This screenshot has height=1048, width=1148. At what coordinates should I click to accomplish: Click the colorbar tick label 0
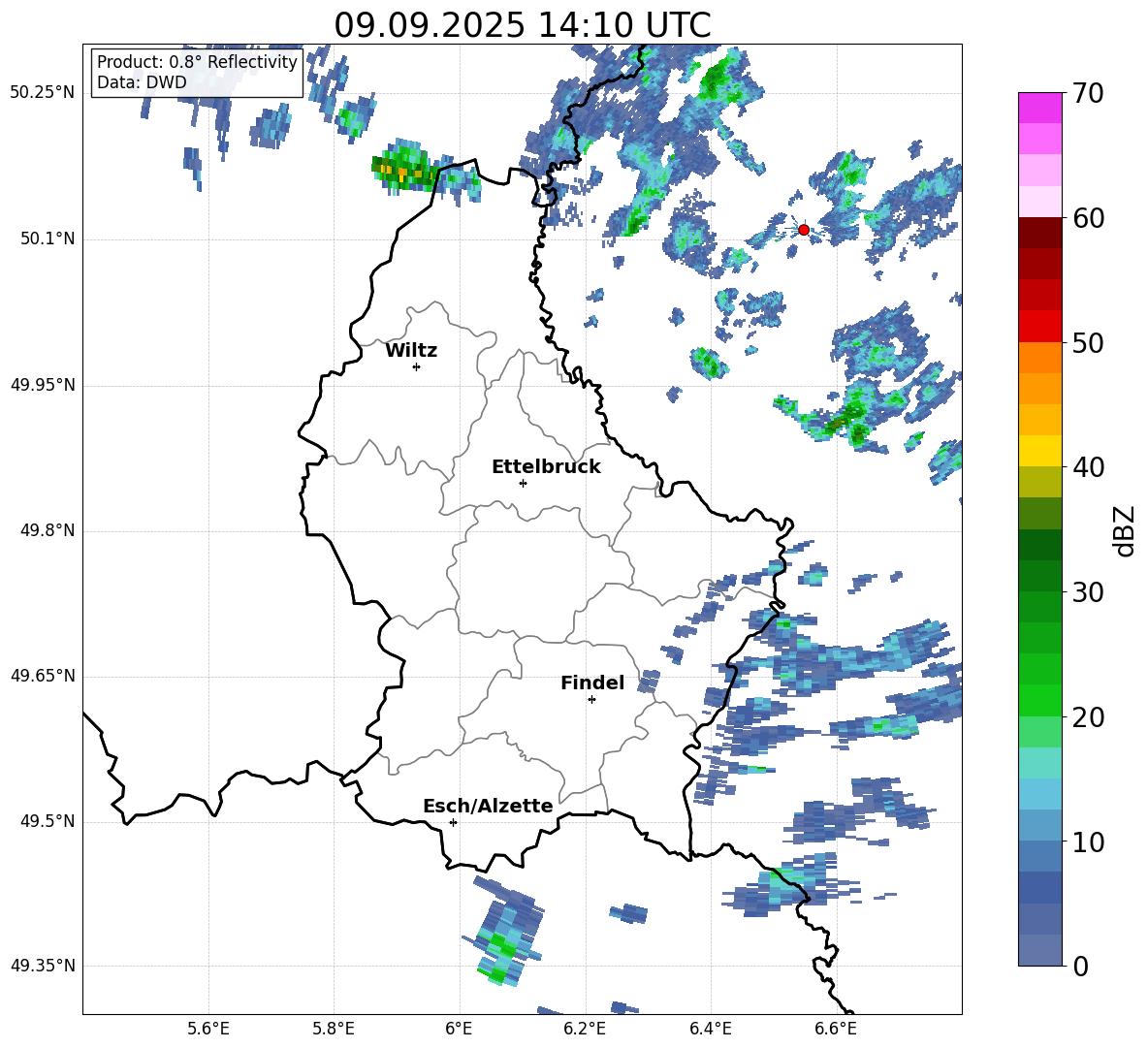(1080, 966)
